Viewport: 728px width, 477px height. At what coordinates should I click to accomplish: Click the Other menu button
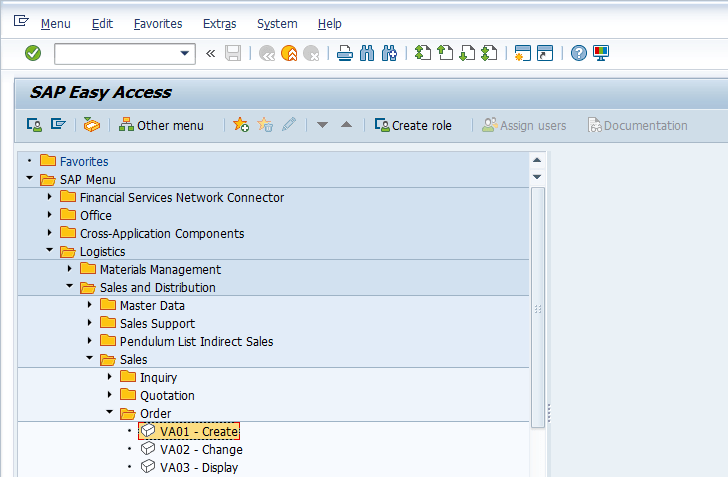pyautogui.click(x=161, y=125)
